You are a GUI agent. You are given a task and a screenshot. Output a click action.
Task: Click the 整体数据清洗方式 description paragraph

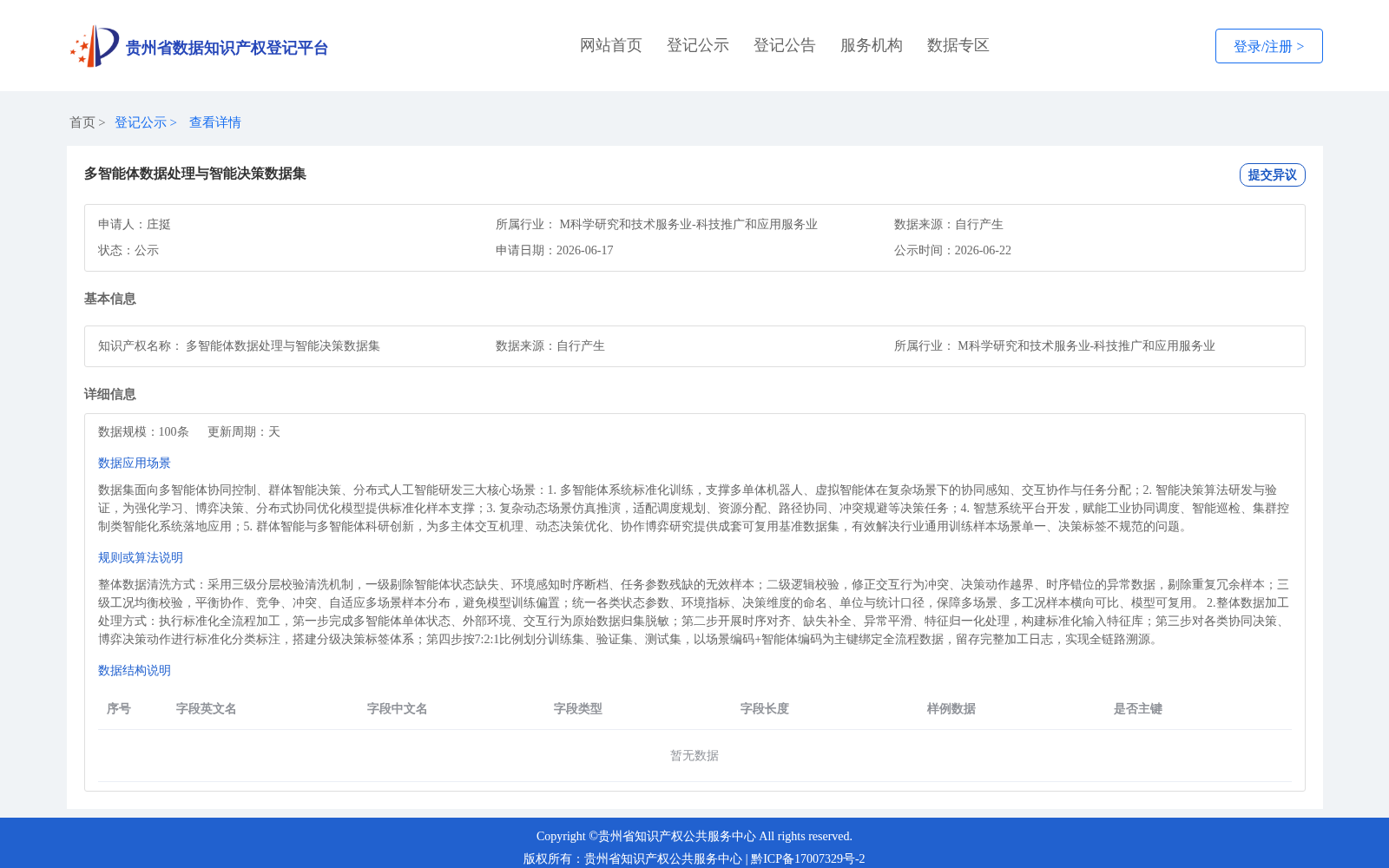click(x=694, y=612)
